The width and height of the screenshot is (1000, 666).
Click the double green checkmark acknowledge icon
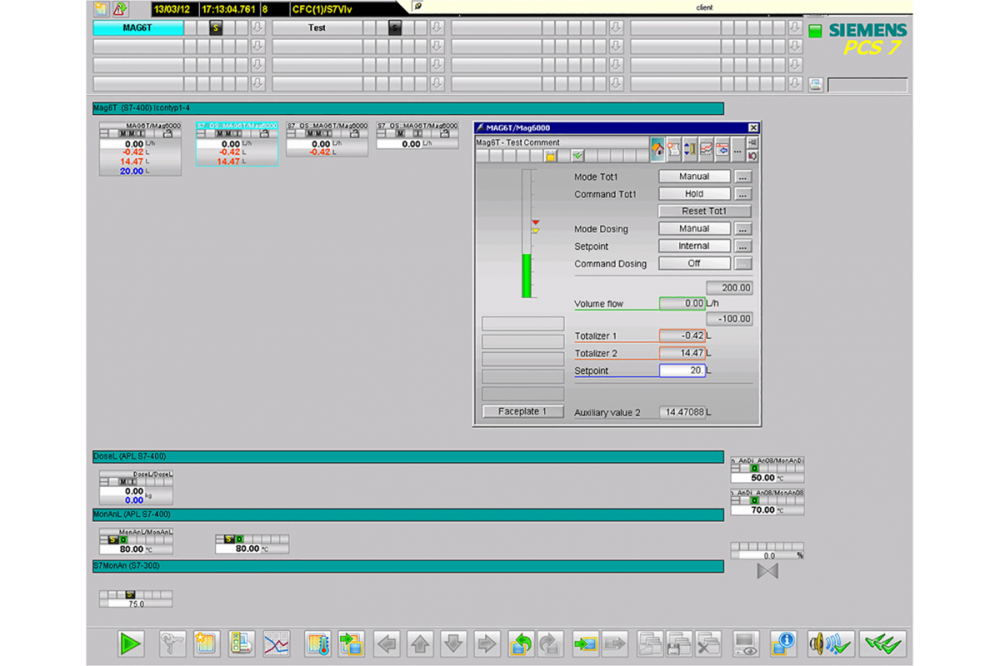(885, 644)
